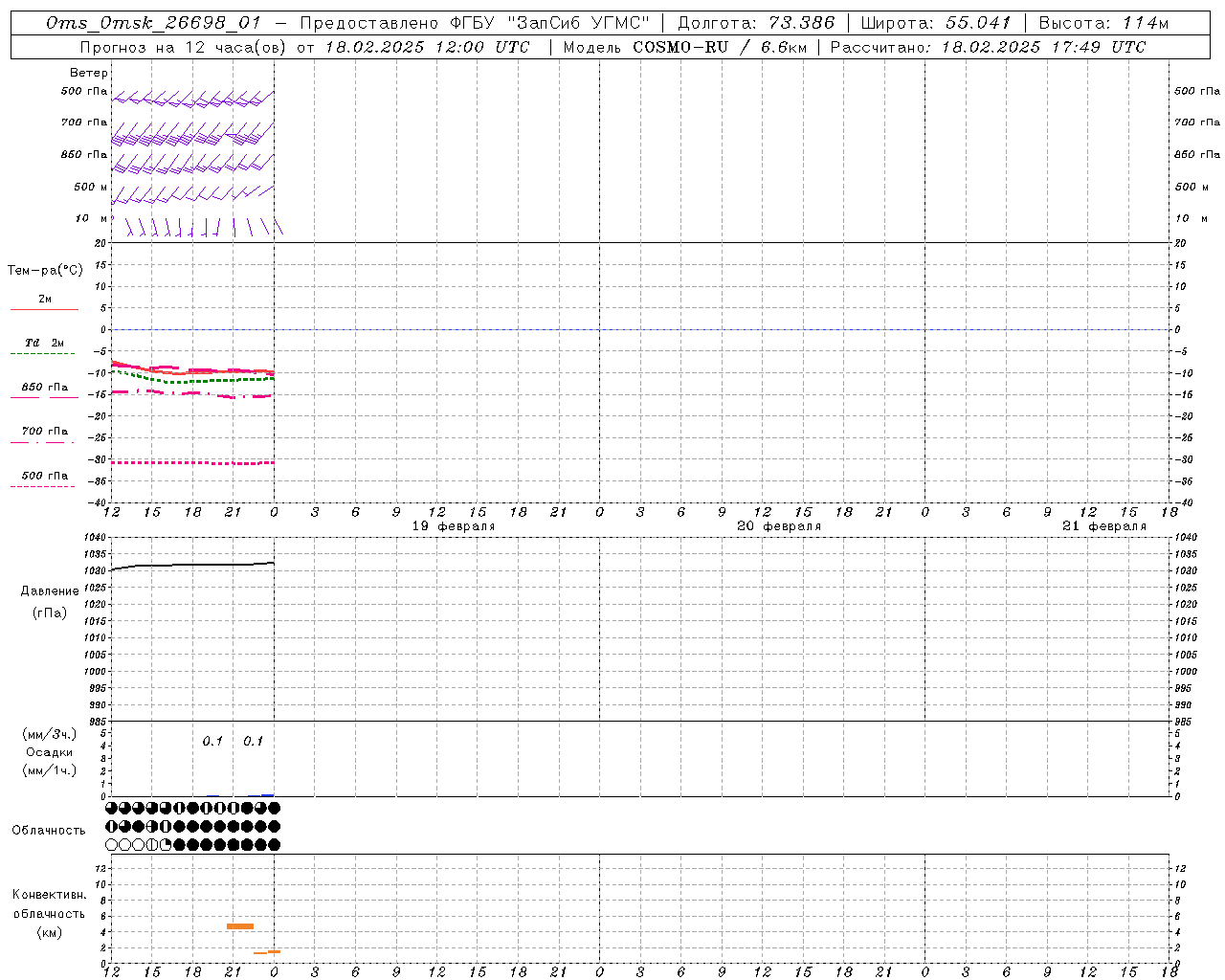Click the (мм/3ч.) precipitation unit label
Image resolution: width=1225 pixels, height=980 pixels.
pos(50,734)
